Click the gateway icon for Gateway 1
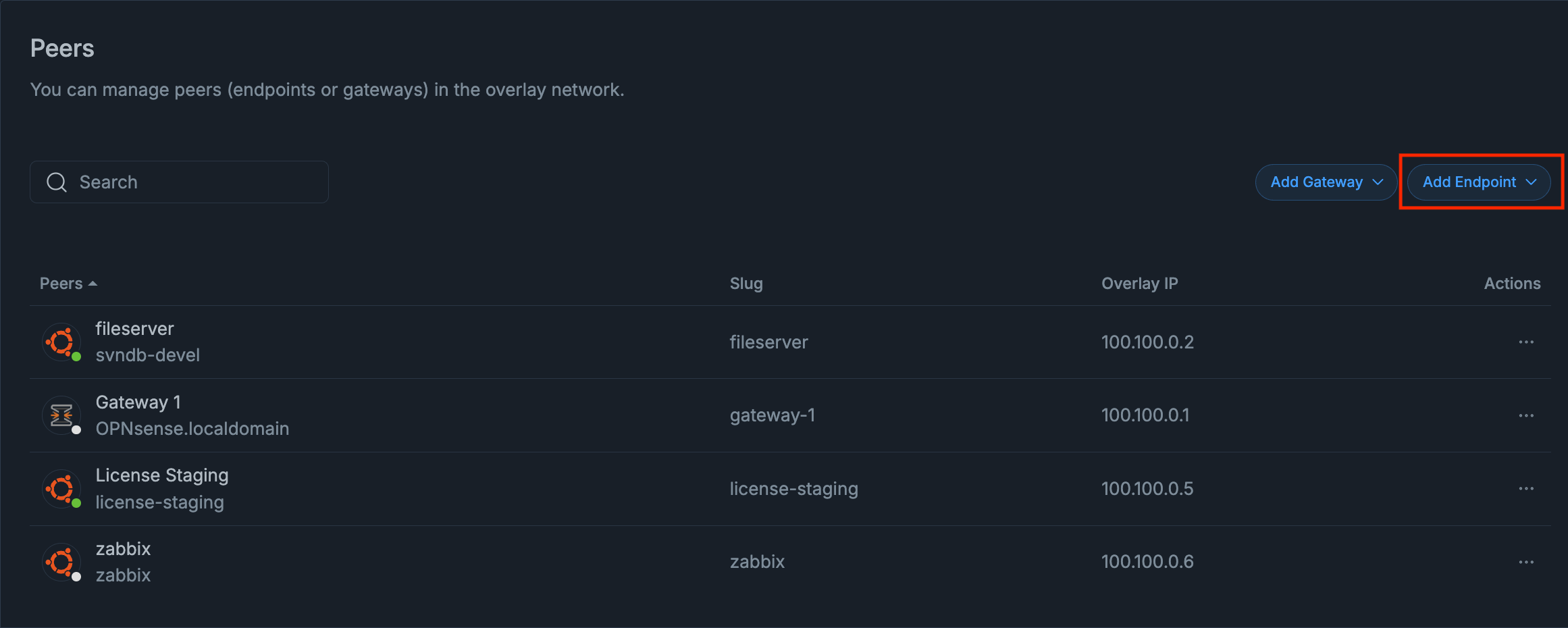Image resolution: width=1568 pixels, height=628 pixels. pyautogui.click(x=61, y=415)
